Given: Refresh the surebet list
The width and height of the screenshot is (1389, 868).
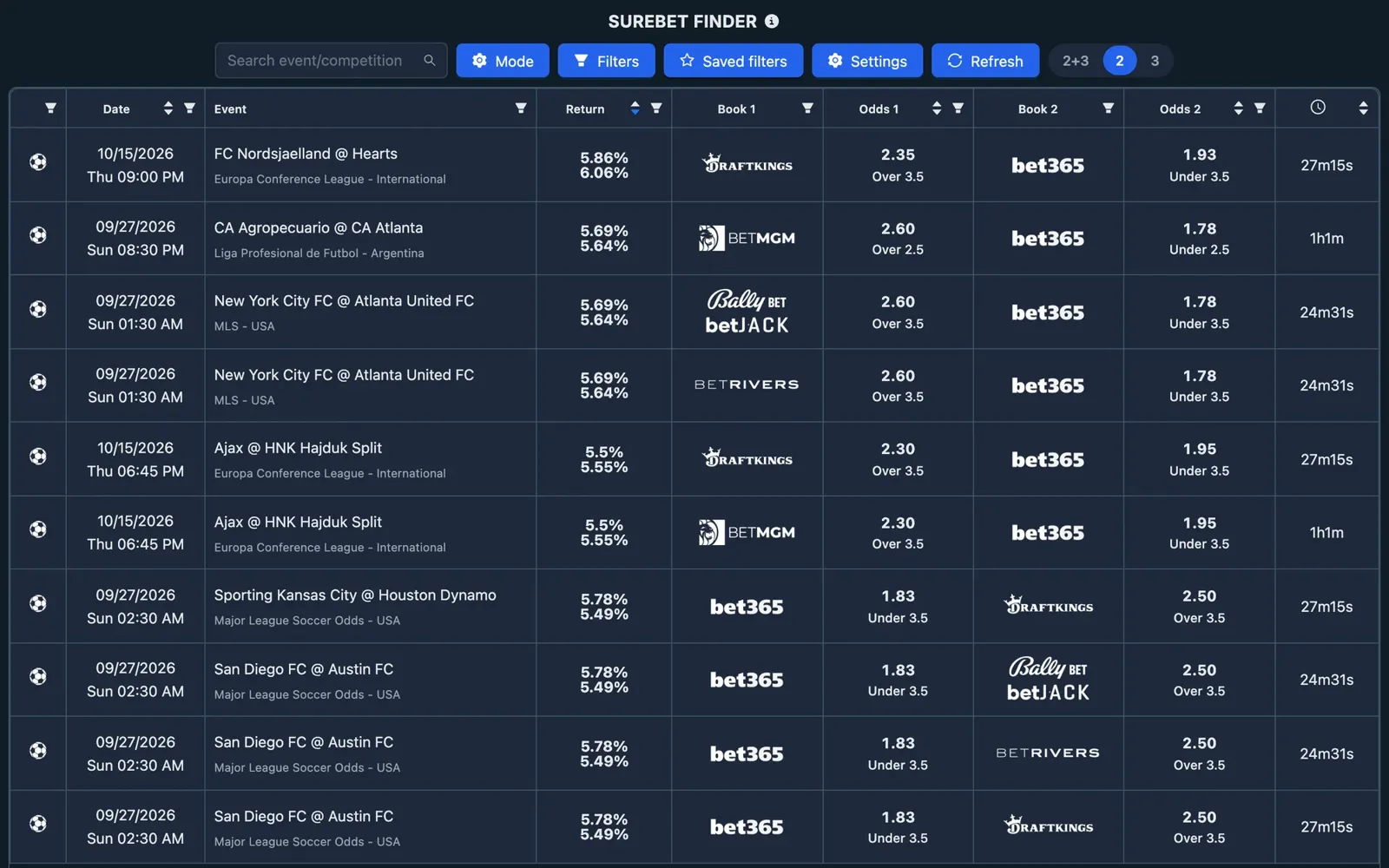Looking at the screenshot, I should (985, 61).
